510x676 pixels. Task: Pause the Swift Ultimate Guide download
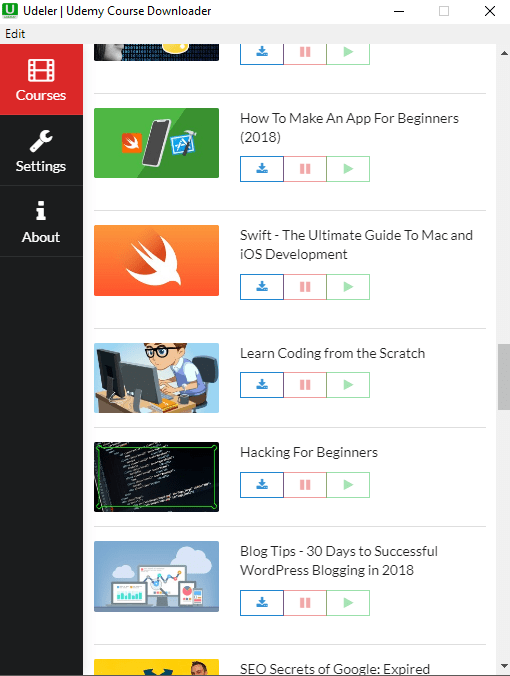[x=305, y=287]
